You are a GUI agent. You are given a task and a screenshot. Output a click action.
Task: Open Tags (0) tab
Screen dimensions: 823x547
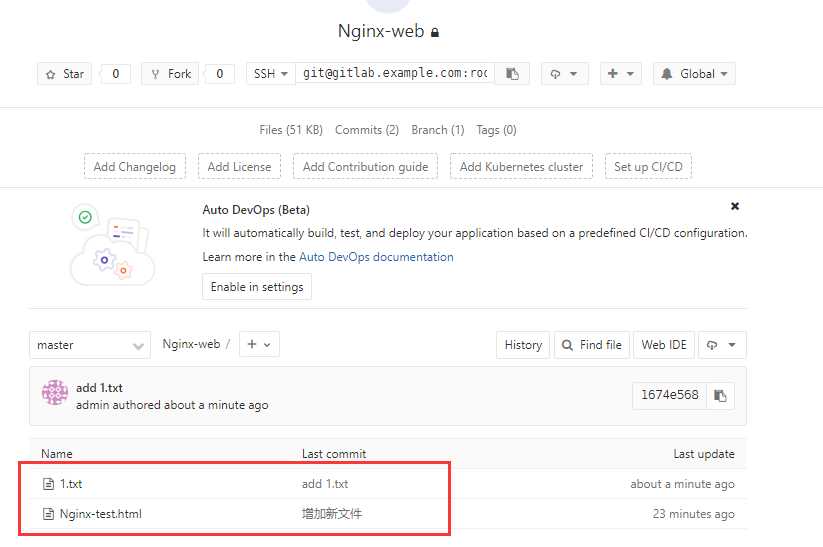coord(496,130)
